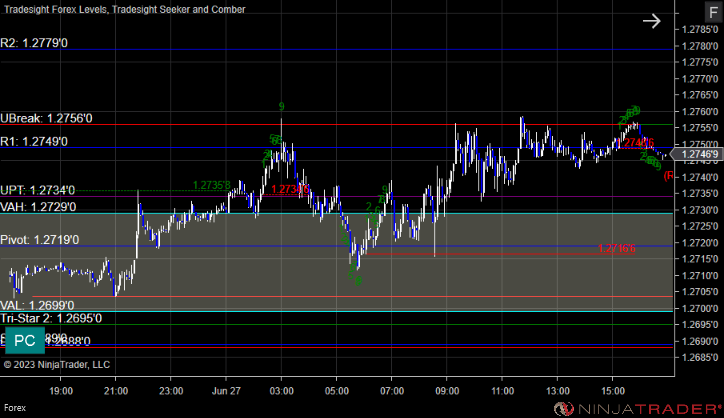Click the © 2023 NinjaTrader, LLC text
The height and width of the screenshot is (418, 724).
(x=57, y=364)
